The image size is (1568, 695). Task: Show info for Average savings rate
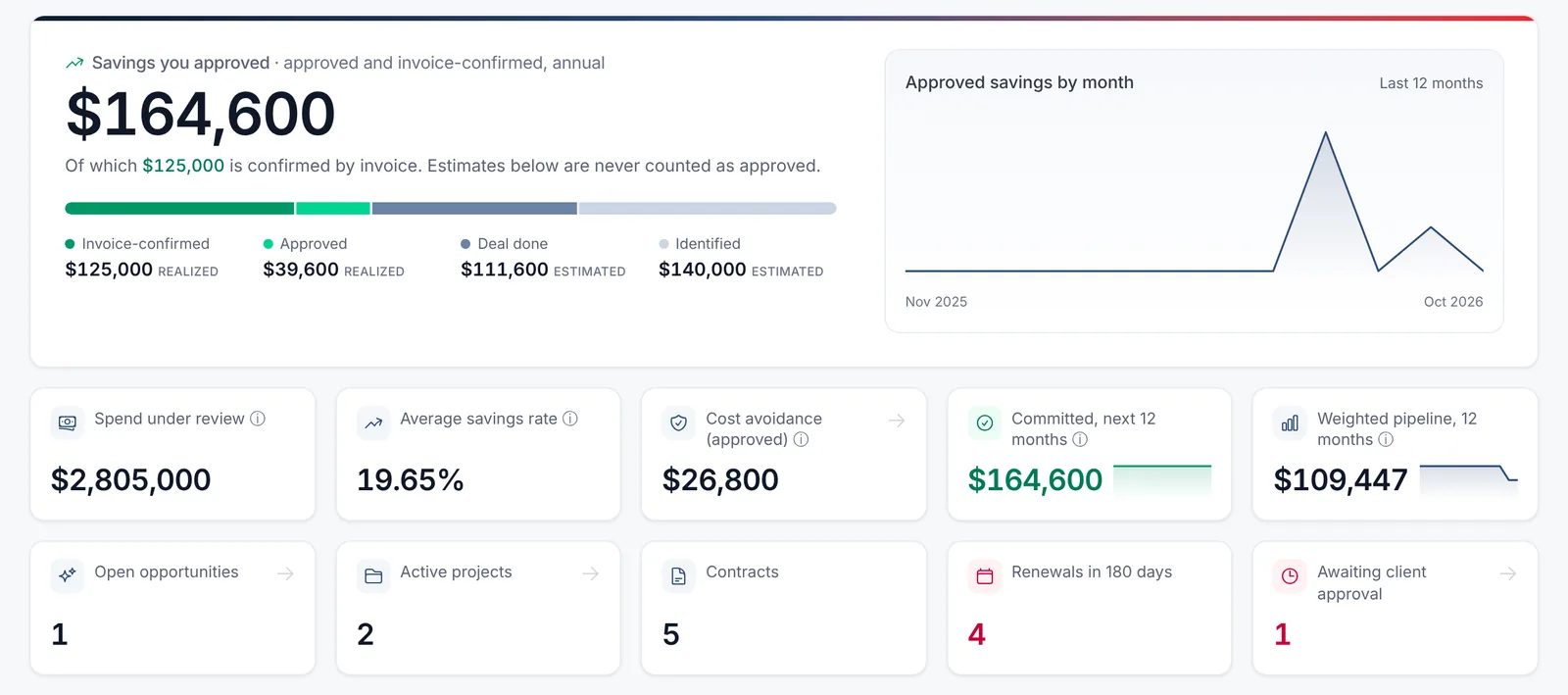pos(570,419)
